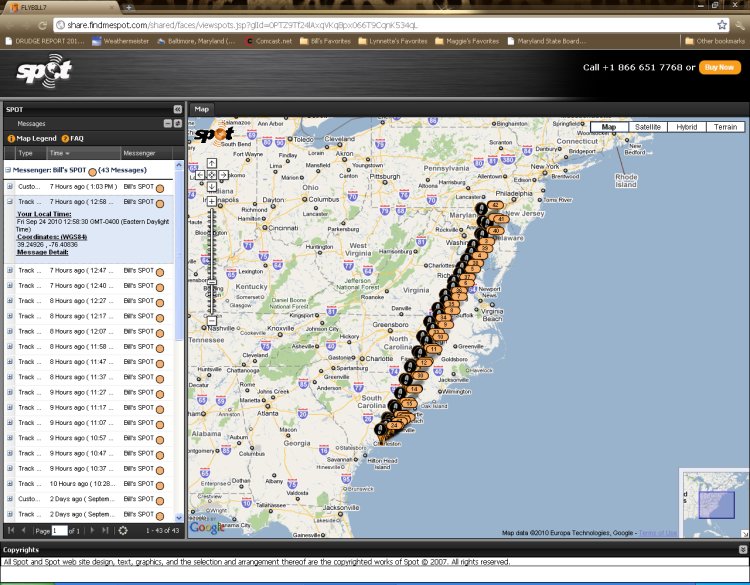
Task: Minimize the Messages section with minus icon
Action: 167,123
